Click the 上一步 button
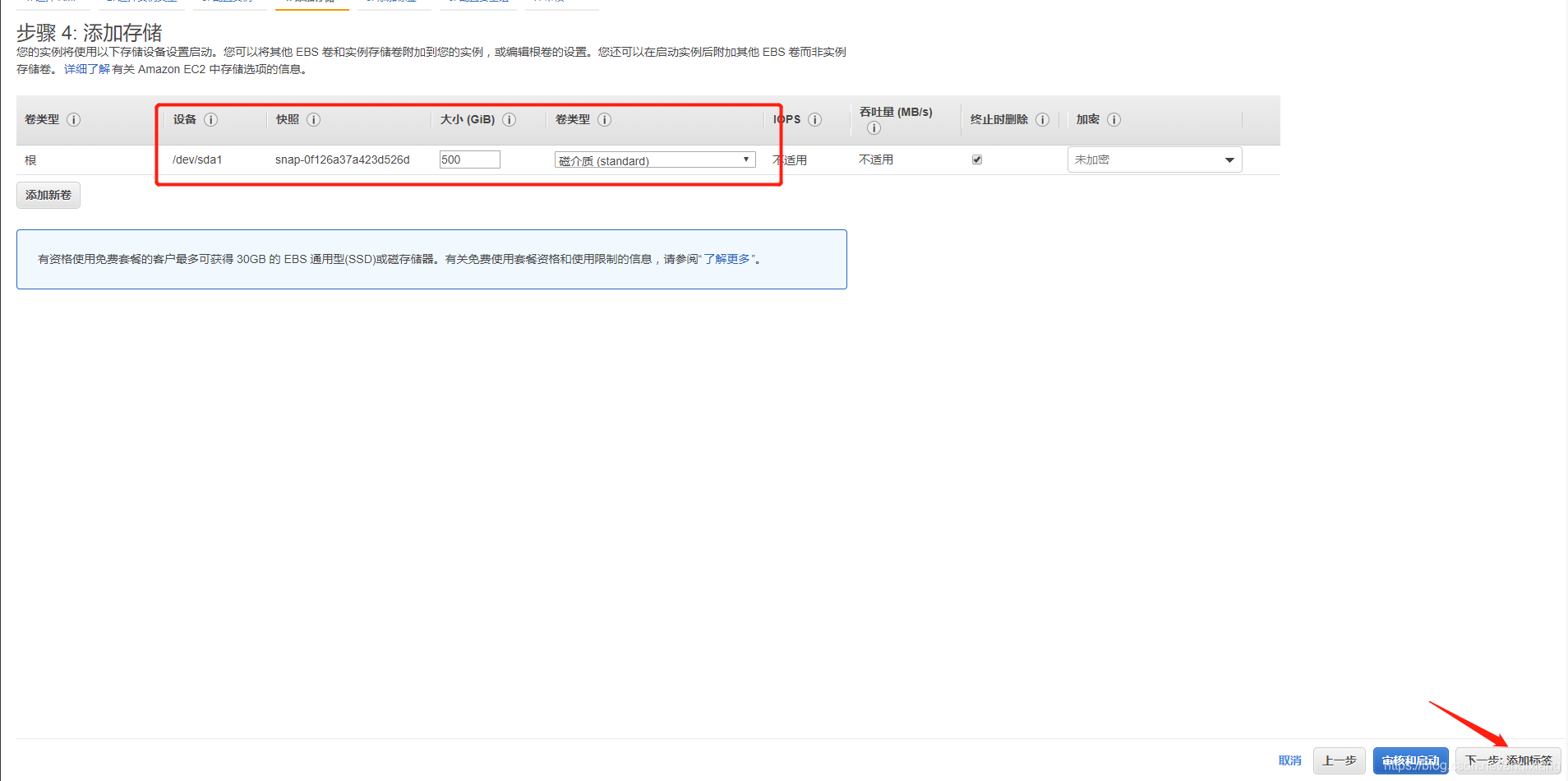This screenshot has height=781, width=1568. pyautogui.click(x=1340, y=760)
